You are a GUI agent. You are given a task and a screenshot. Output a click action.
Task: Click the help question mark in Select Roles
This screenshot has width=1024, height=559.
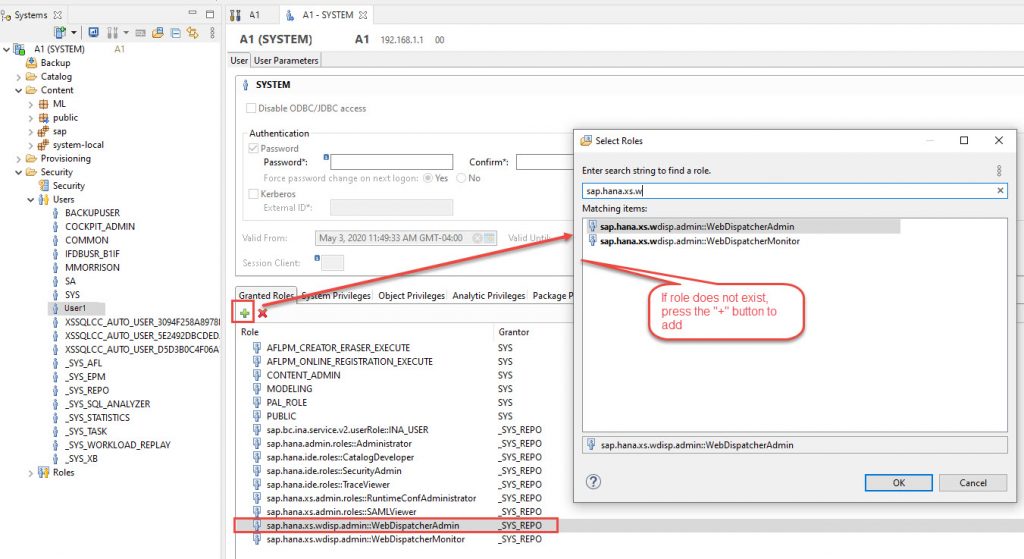click(593, 482)
